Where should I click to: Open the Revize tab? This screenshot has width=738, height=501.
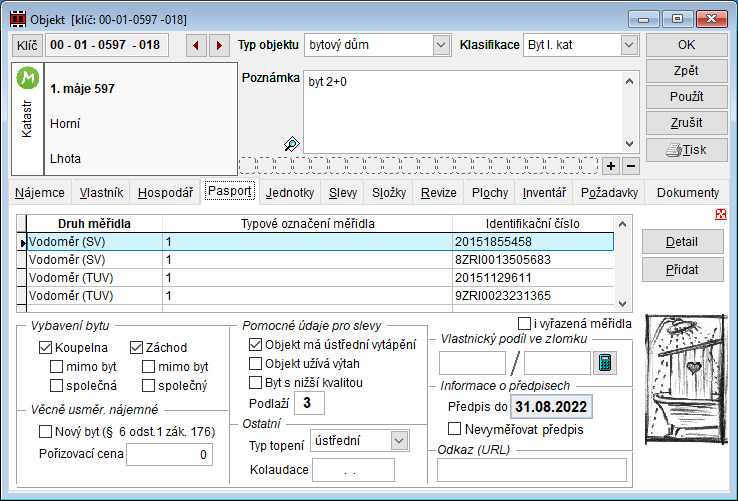coord(436,192)
